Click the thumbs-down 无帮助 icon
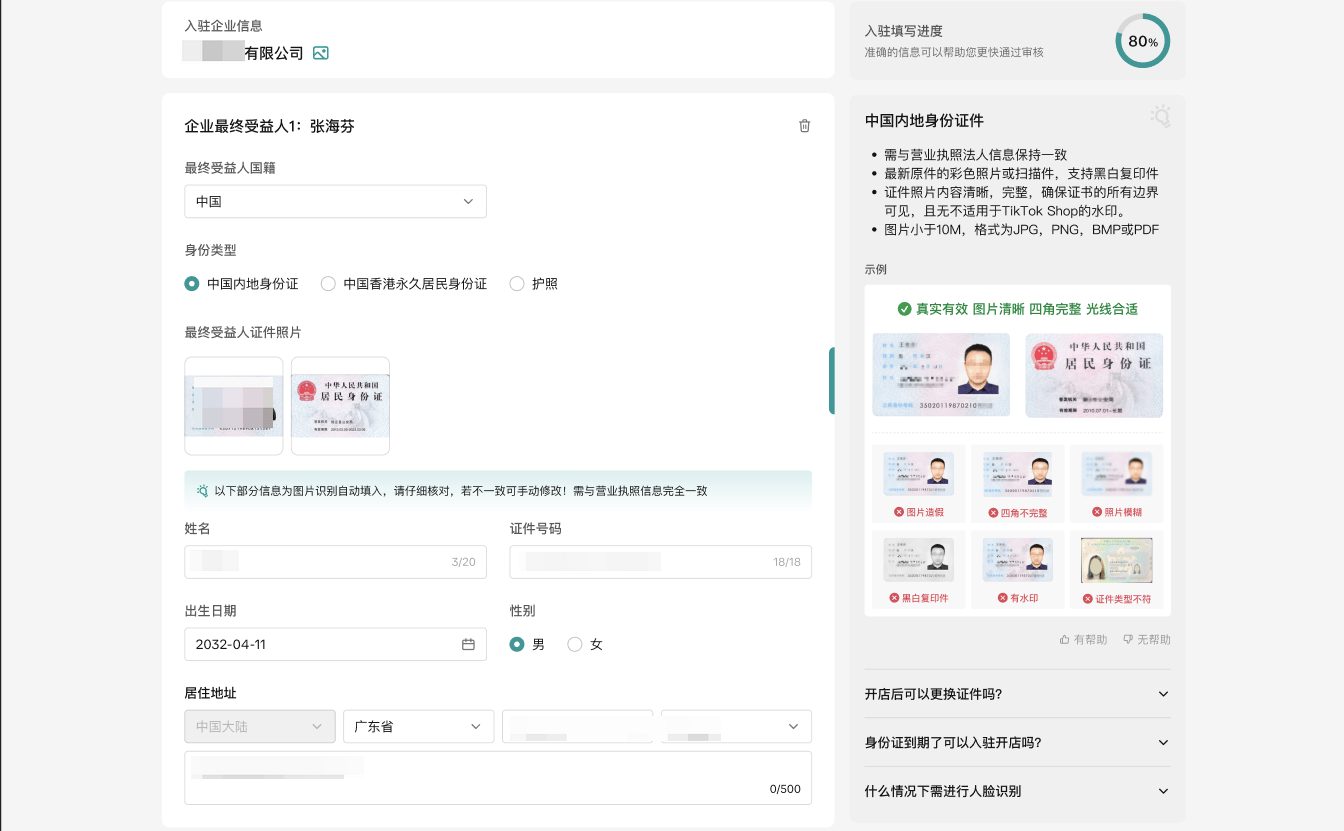Screen dimensions: 1344x831 click(x=1128, y=639)
